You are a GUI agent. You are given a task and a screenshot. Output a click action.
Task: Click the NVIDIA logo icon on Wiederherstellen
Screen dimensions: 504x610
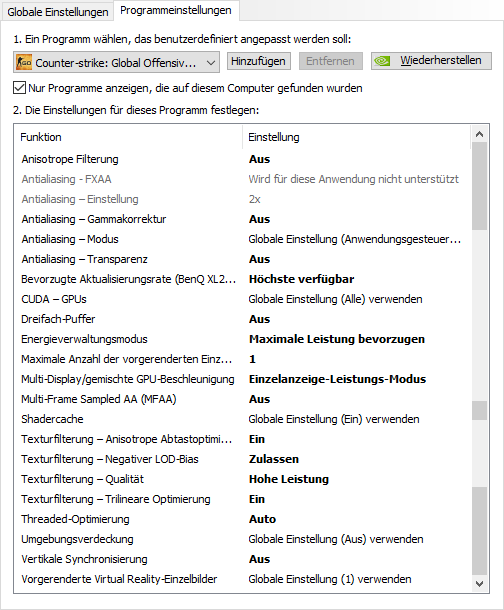click(382, 61)
